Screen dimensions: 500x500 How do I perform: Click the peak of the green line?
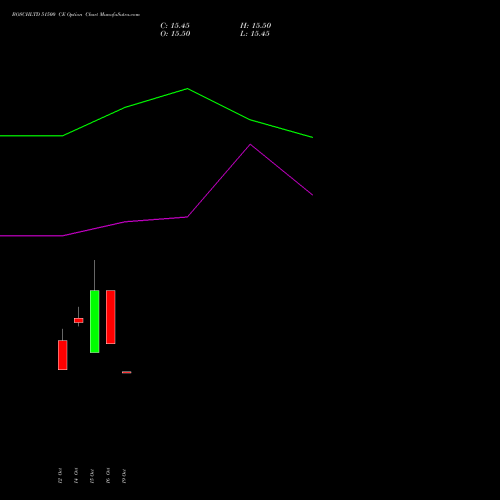click(x=187, y=89)
